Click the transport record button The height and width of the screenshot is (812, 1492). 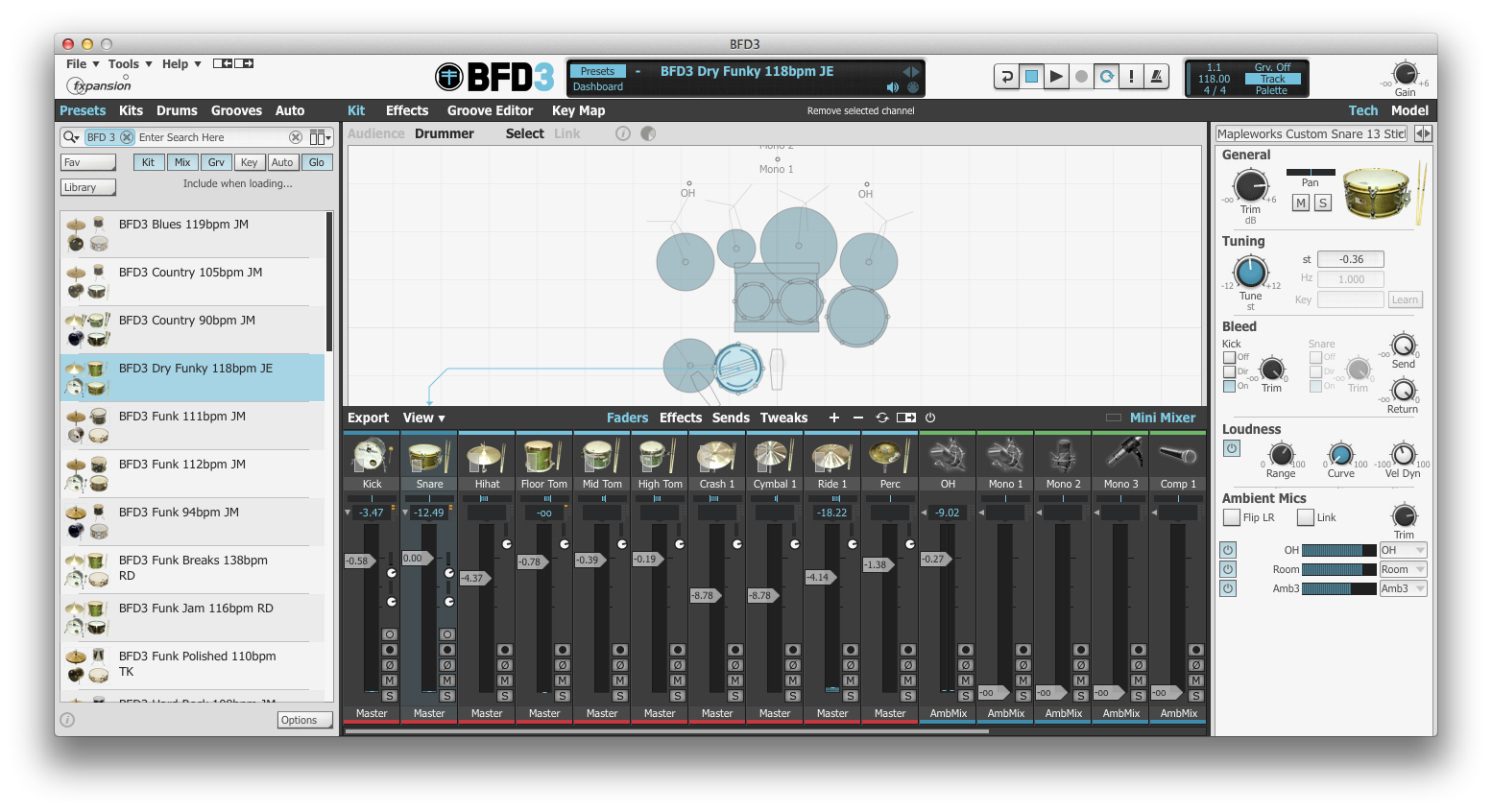point(1081,77)
